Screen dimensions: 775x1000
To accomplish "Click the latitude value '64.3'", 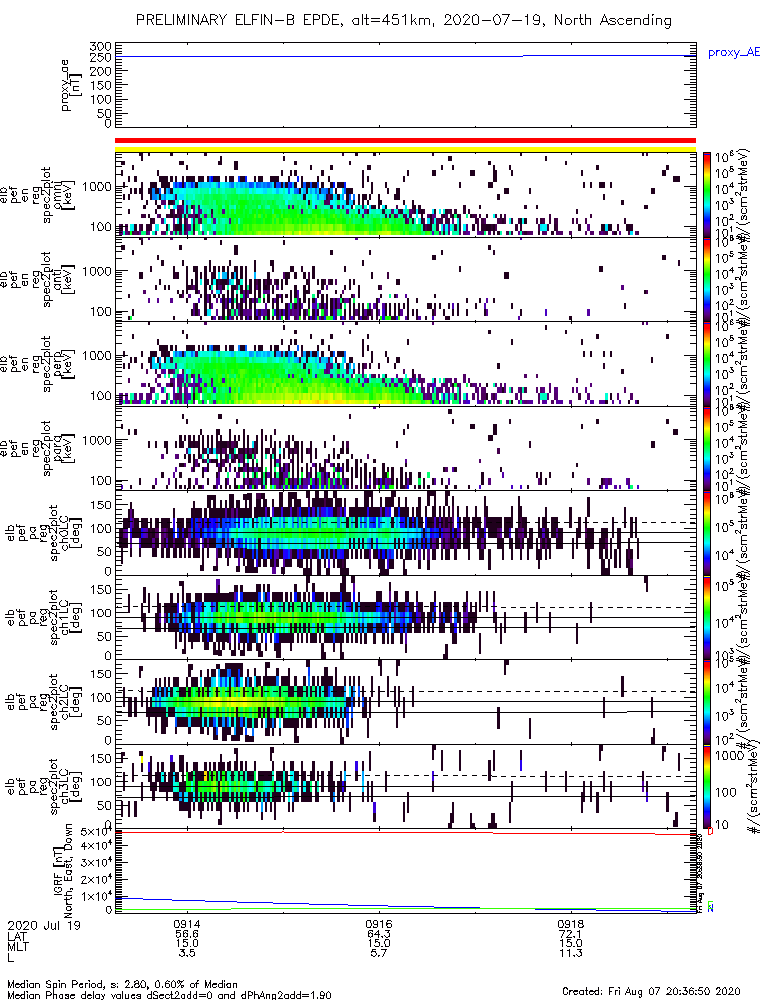I will tap(379, 934).
